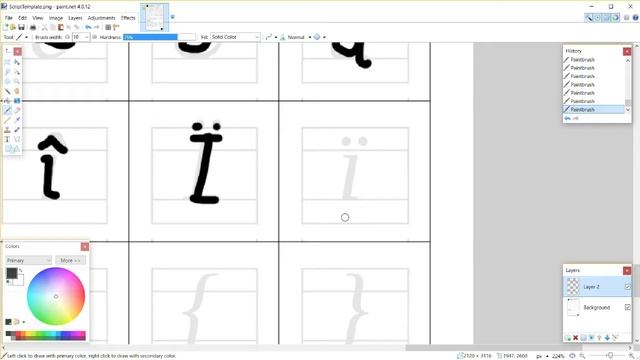Toggle Background layer visibility checkbox
This screenshot has height=360, width=640.
pos(628,307)
